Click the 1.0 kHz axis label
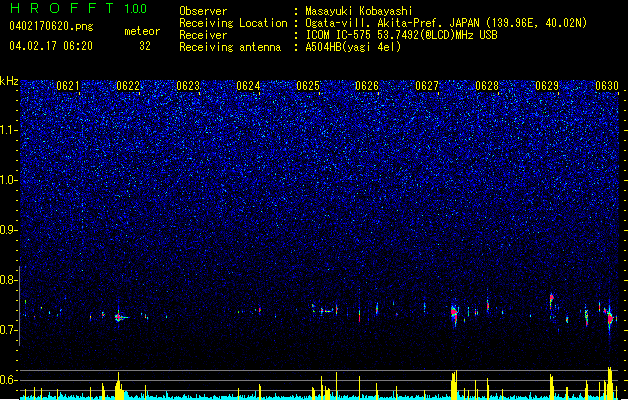The image size is (629, 400). (x=9, y=180)
